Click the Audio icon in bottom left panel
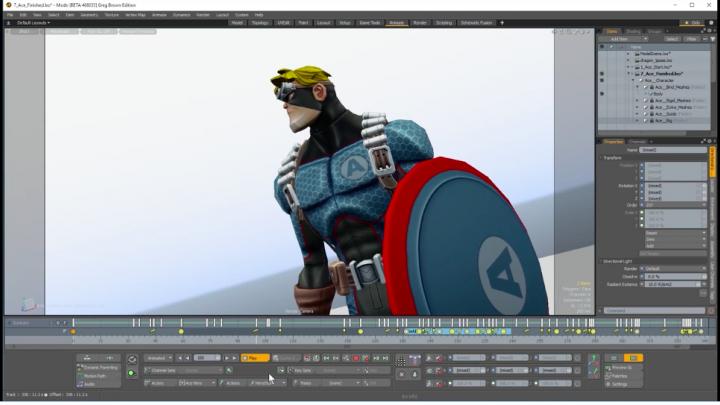The height and width of the screenshot is (405, 720). pyautogui.click(x=79, y=383)
